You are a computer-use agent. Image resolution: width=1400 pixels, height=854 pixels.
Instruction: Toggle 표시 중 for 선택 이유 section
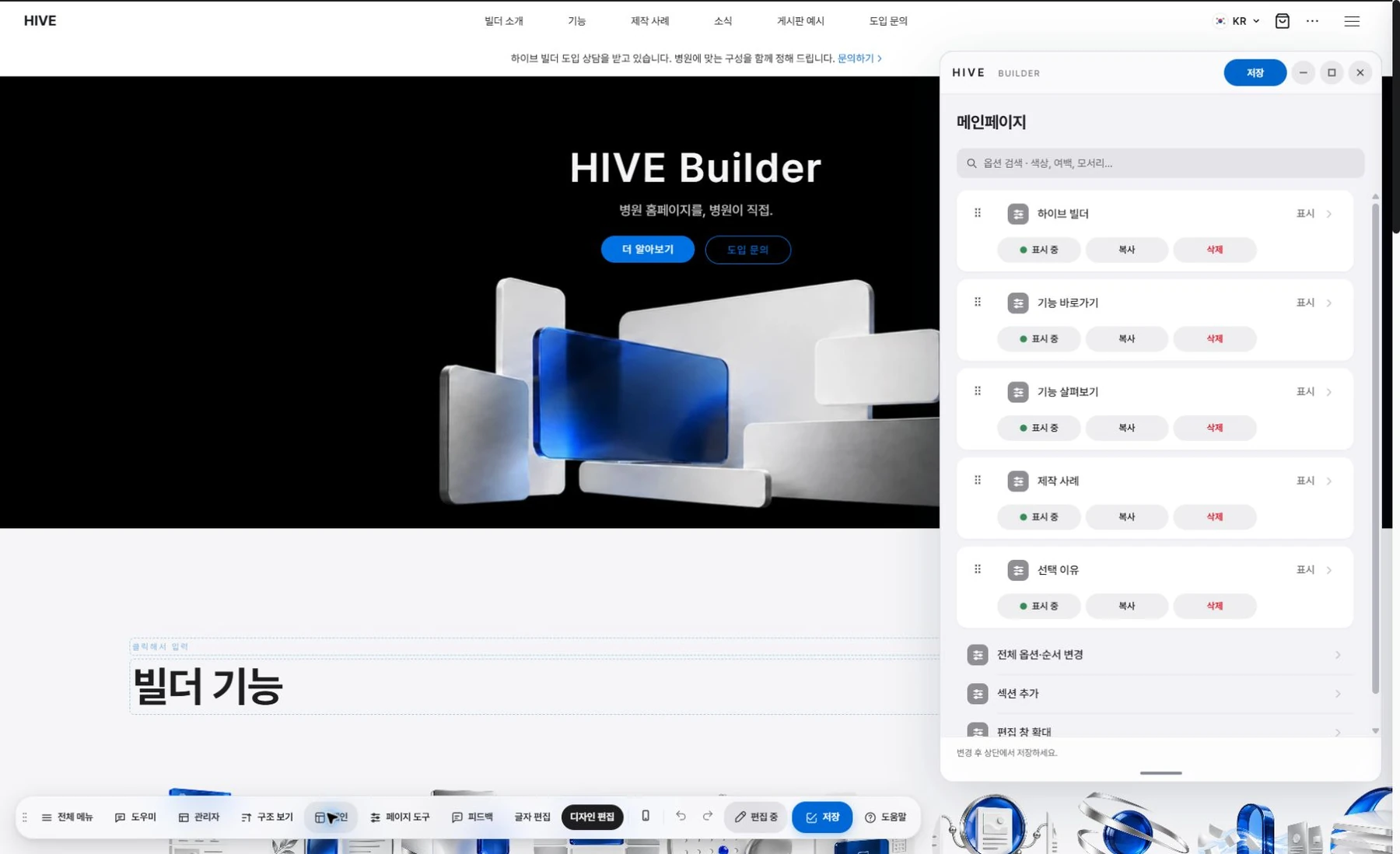(1038, 606)
